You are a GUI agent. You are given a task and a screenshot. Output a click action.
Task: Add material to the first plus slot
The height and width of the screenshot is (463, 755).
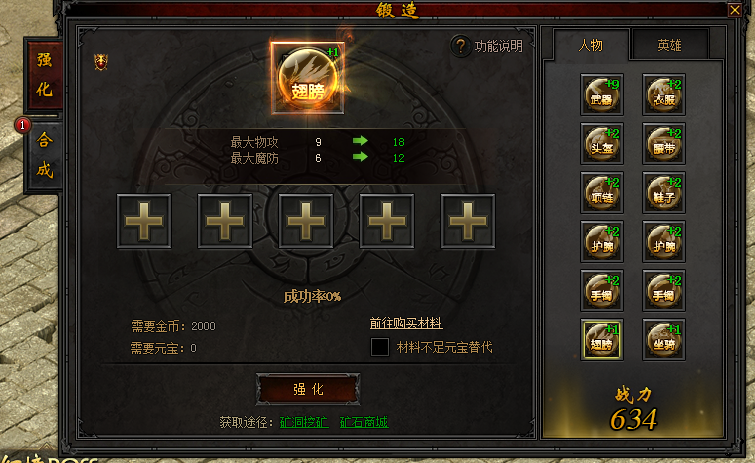(144, 221)
